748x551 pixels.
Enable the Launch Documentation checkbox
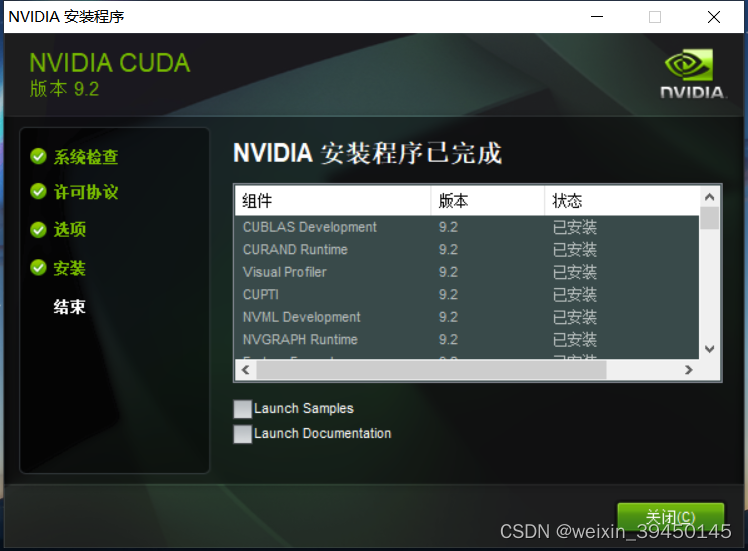(243, 434)
